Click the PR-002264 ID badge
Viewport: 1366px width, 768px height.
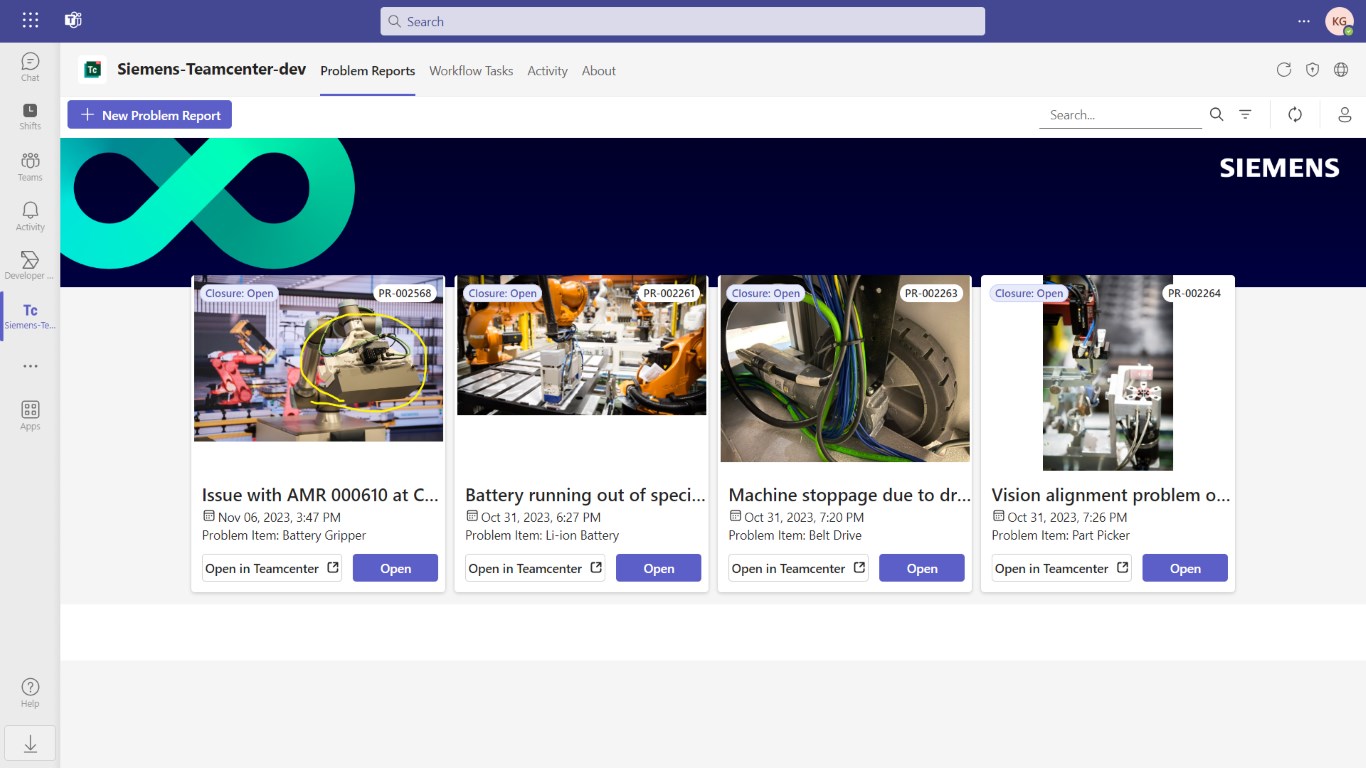click(x=1194, y=293)
